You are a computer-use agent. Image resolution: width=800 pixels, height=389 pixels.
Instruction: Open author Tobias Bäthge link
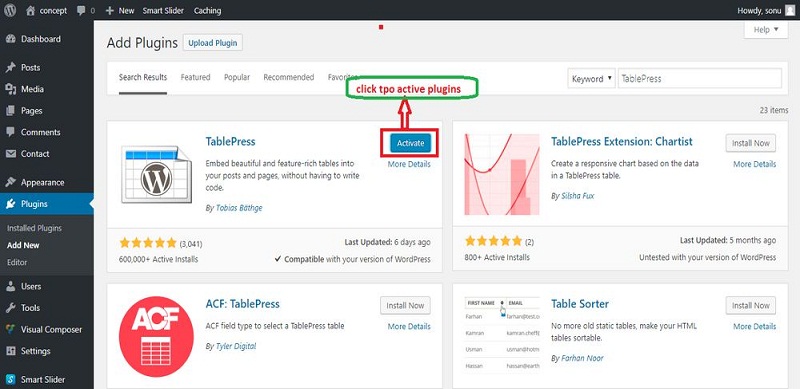(x=239, y=208)
